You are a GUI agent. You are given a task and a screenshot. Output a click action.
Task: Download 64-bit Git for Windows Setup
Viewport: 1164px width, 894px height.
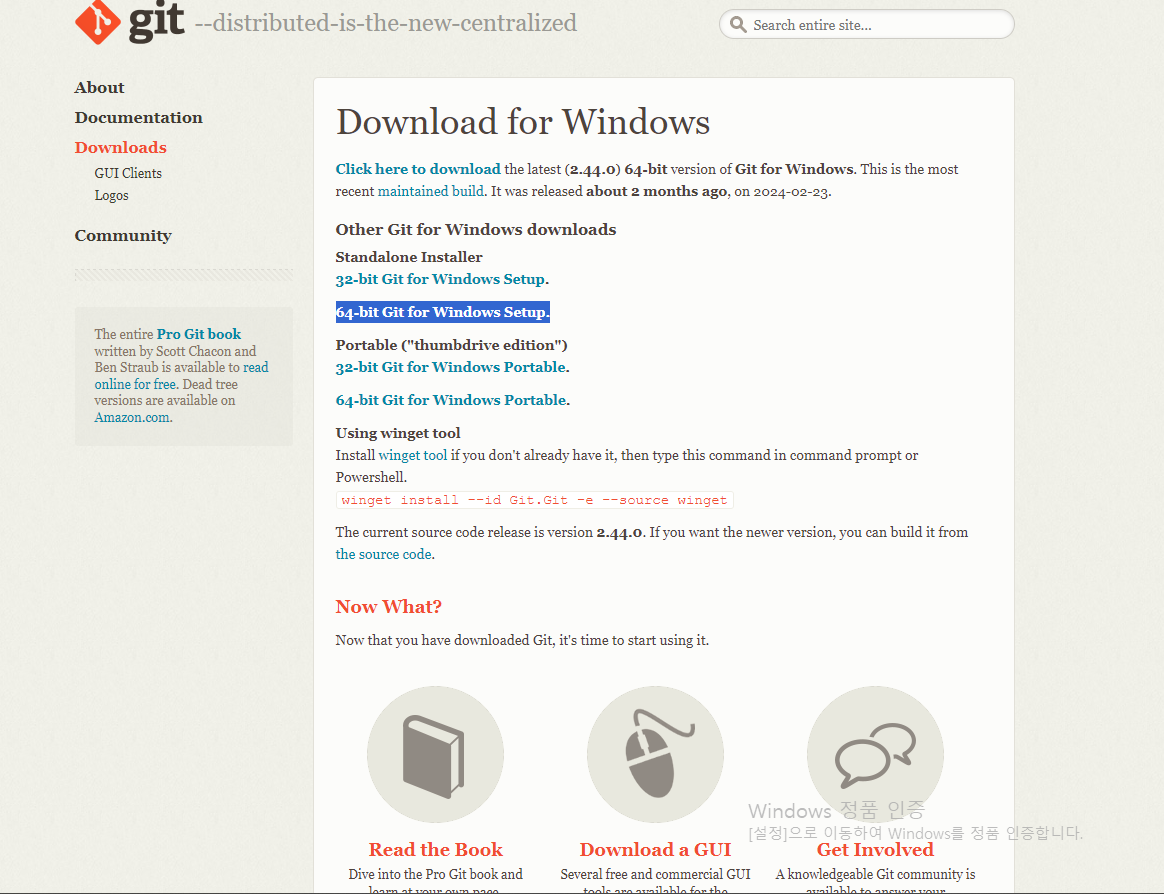(440, 312)
